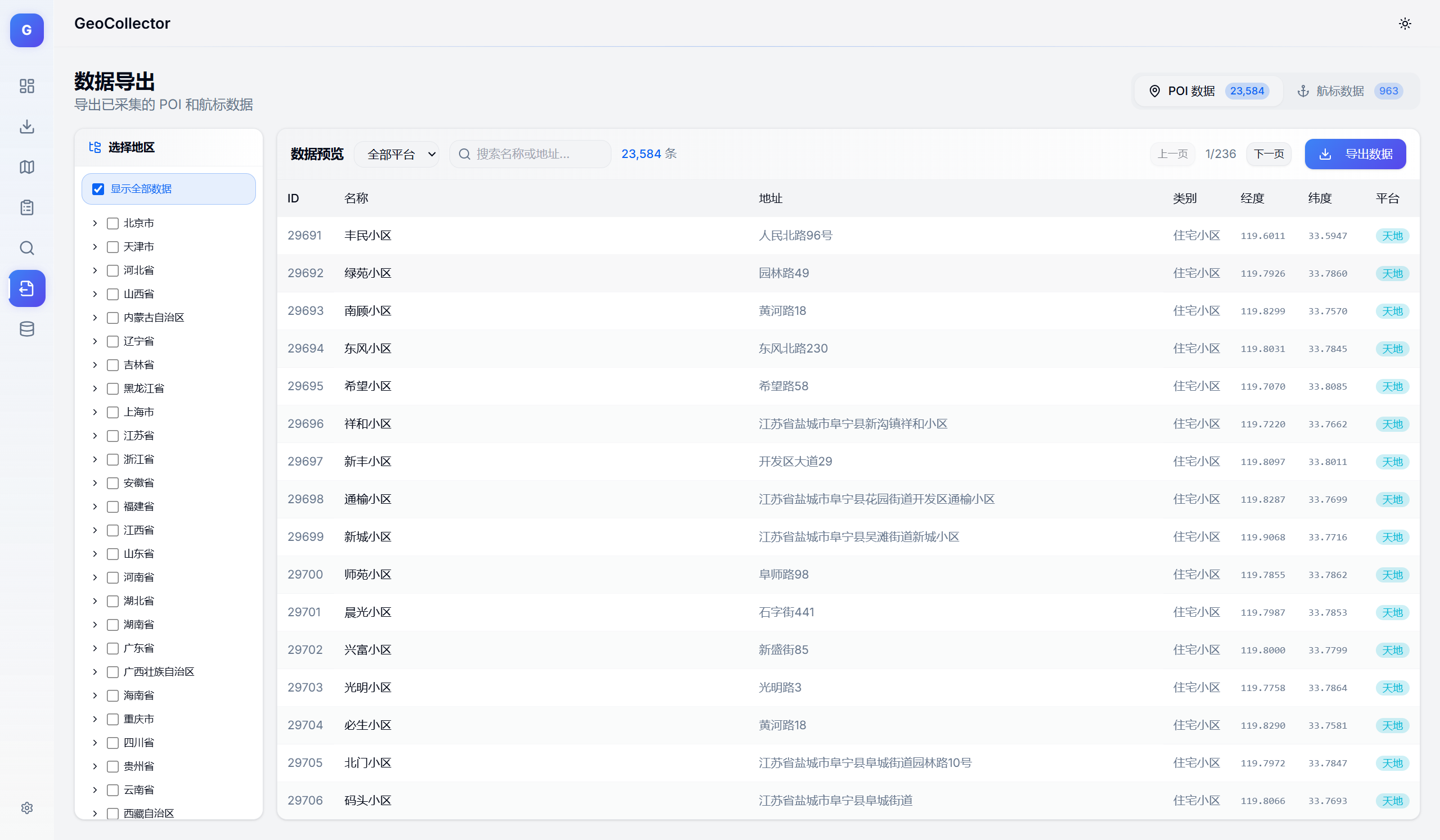Open the 全部平台 platform dropdown
This screenshot has height=840, width=1440.
397,154
